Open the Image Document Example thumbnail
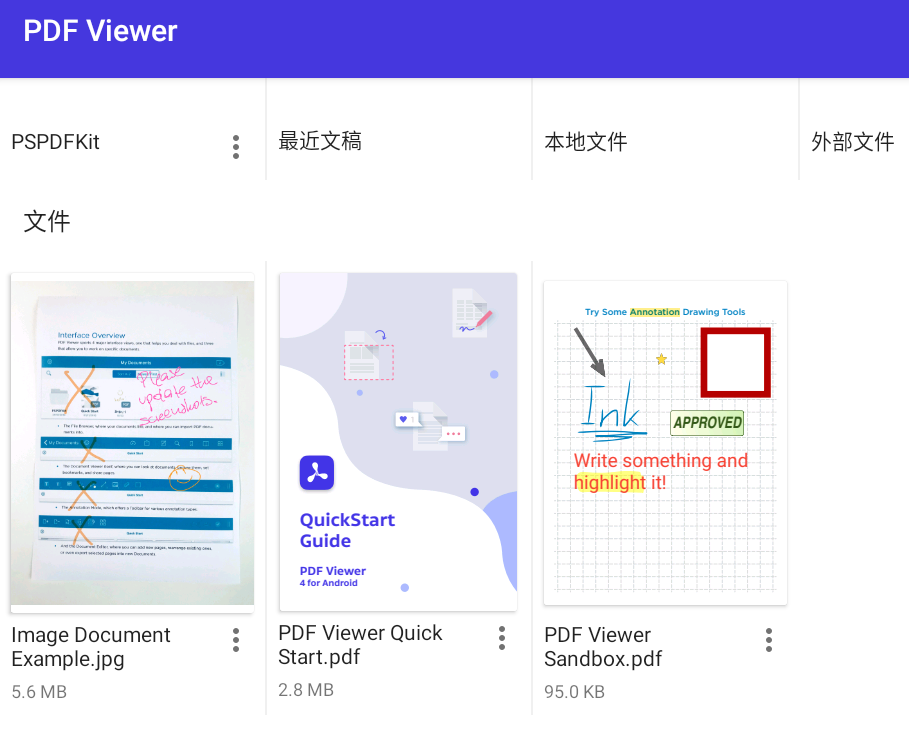The width and height of the screenshot is (909, 736). (132, 443)
